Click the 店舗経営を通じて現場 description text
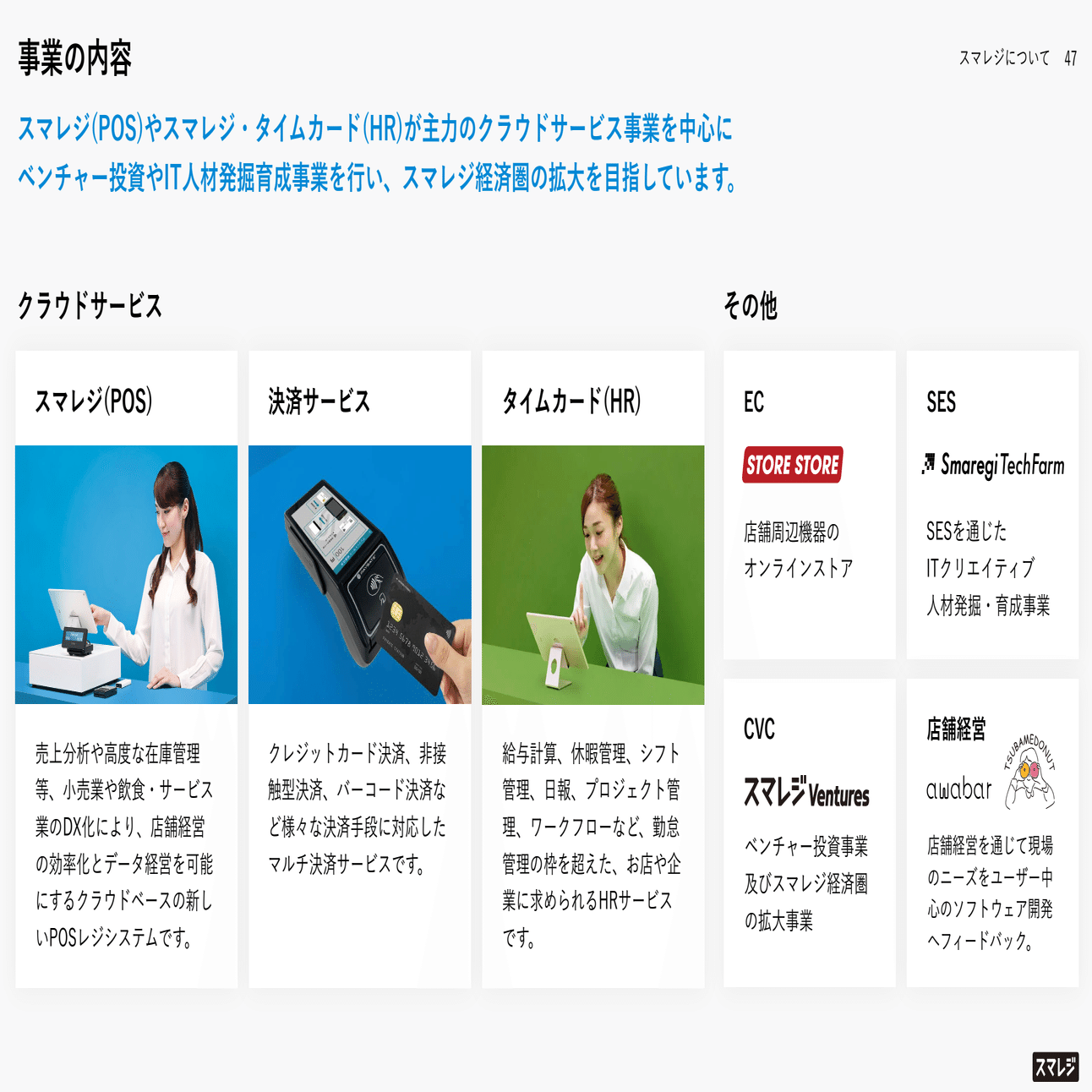This screenshot has width=1092, height=1092. (x=990, y=893)
